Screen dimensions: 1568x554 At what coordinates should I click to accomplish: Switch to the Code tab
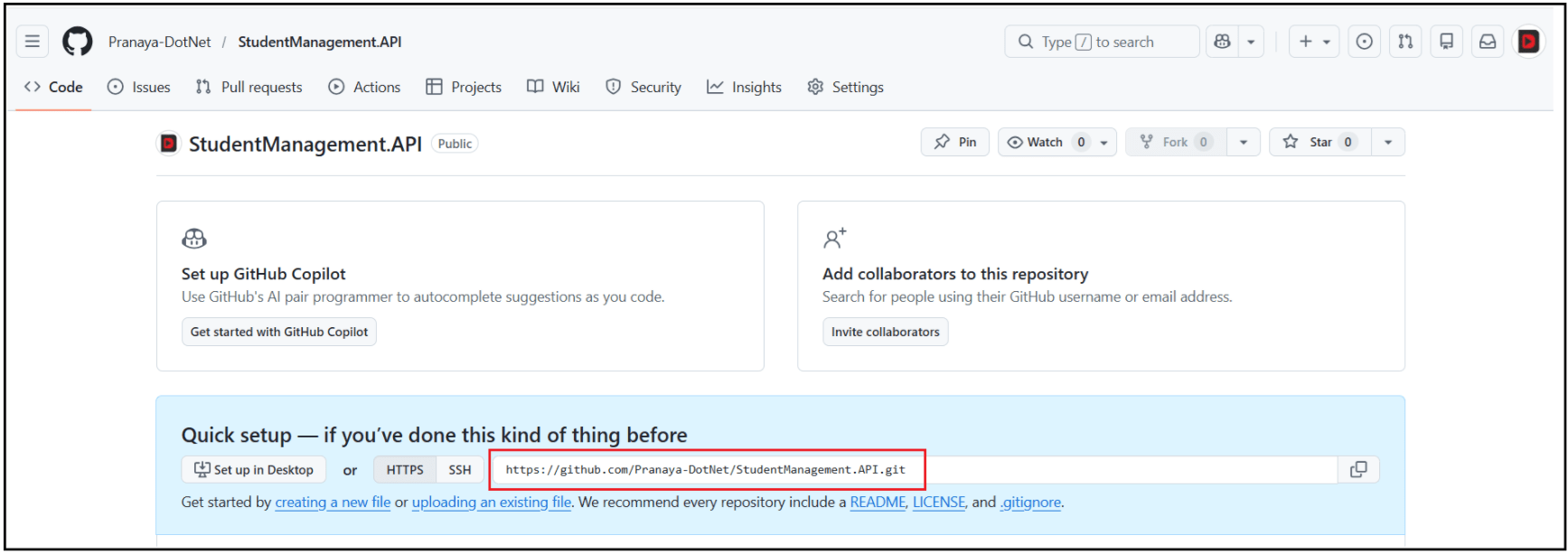pyautogui.click(x=53, y=87)
